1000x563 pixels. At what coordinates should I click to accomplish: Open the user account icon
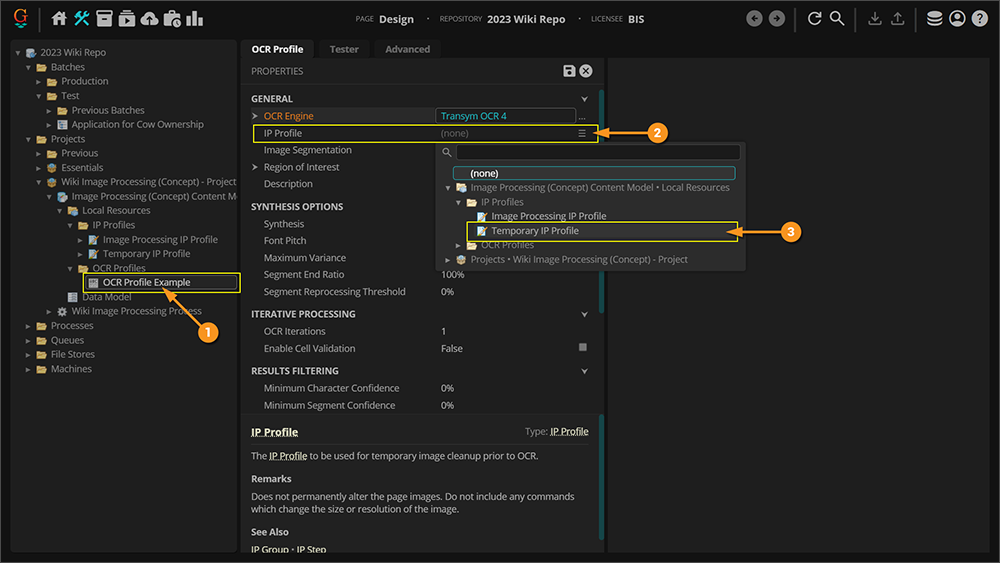tap(957, 19)
